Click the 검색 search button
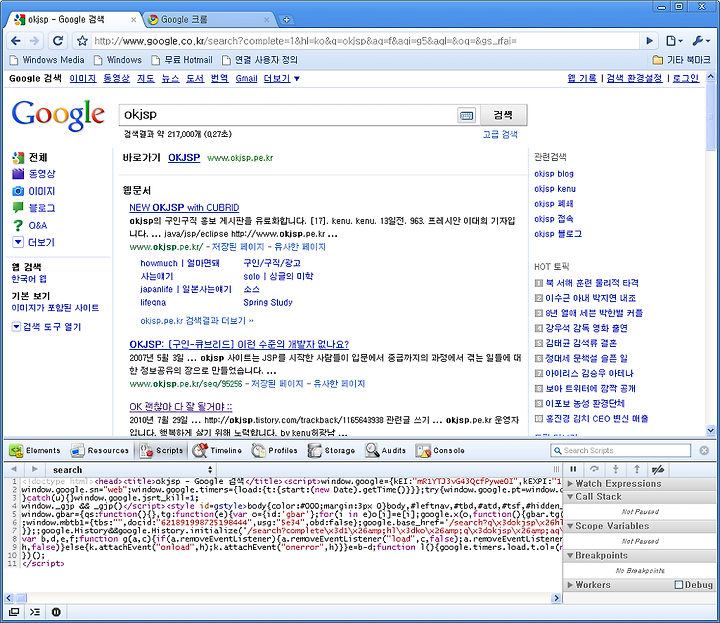720x623 pixels. pyautogui.click(x=503, y=115)
